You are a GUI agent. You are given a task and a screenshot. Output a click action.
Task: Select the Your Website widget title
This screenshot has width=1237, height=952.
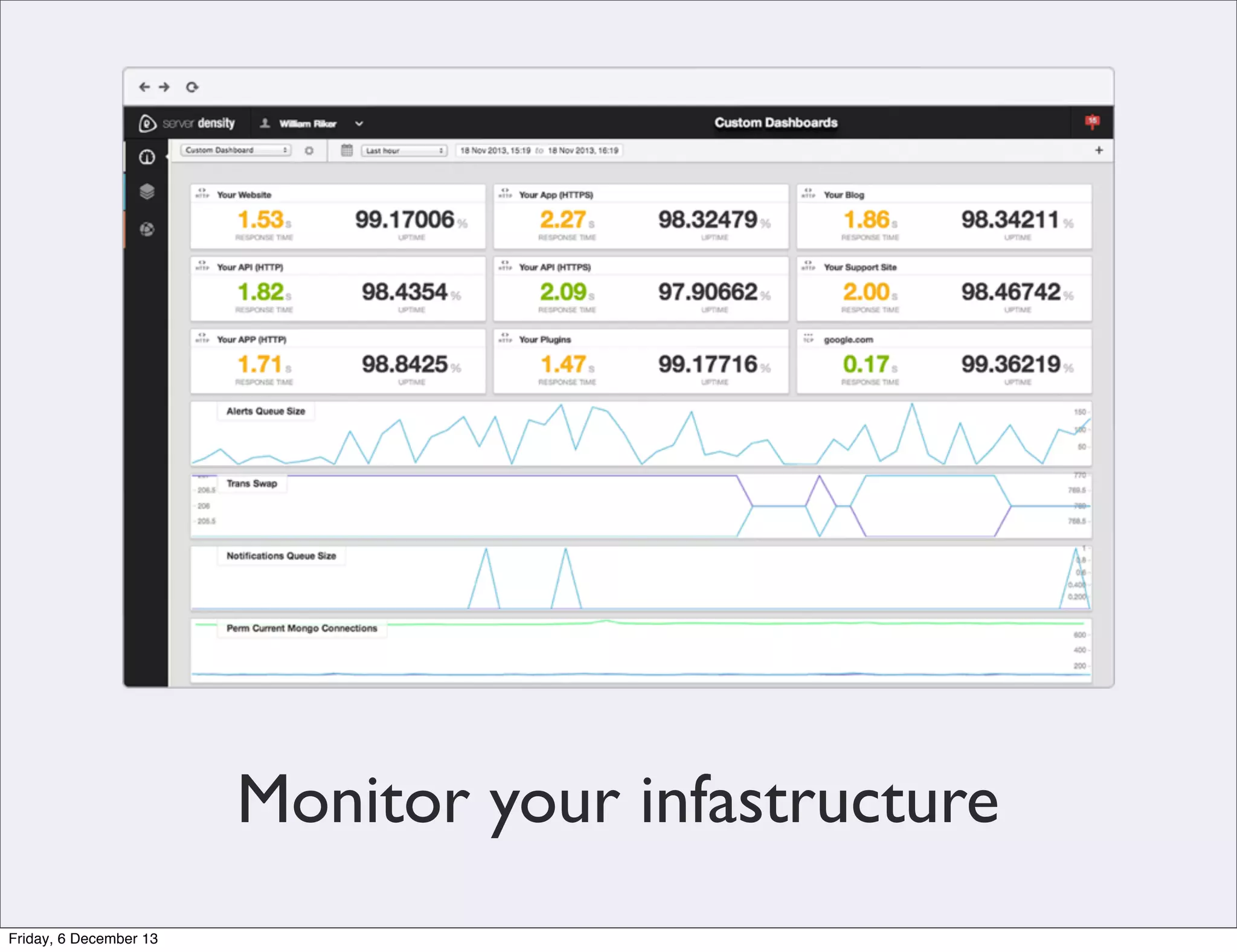(x=244, y=195)
